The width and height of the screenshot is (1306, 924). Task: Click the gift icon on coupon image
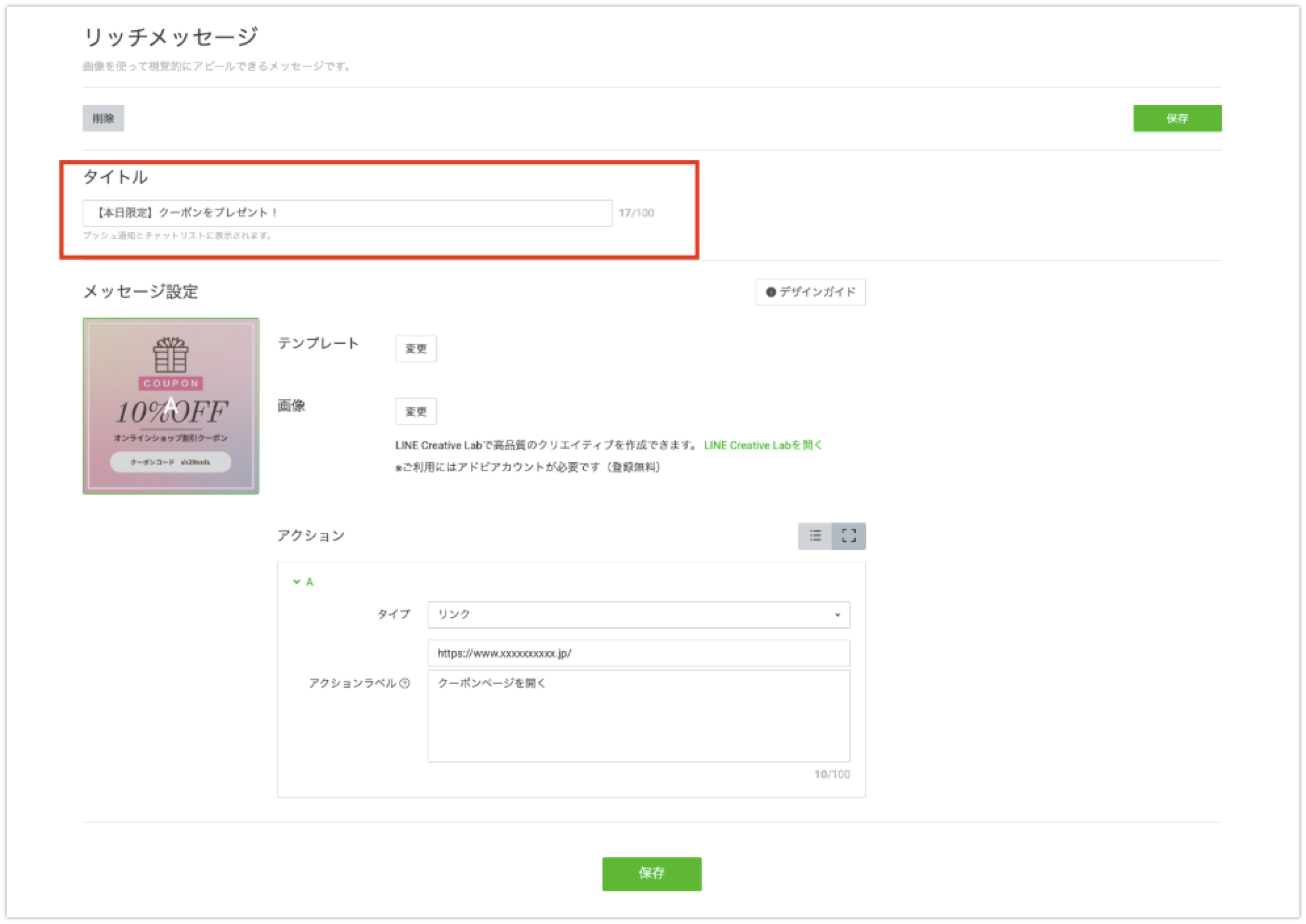(x=171, y=354)
